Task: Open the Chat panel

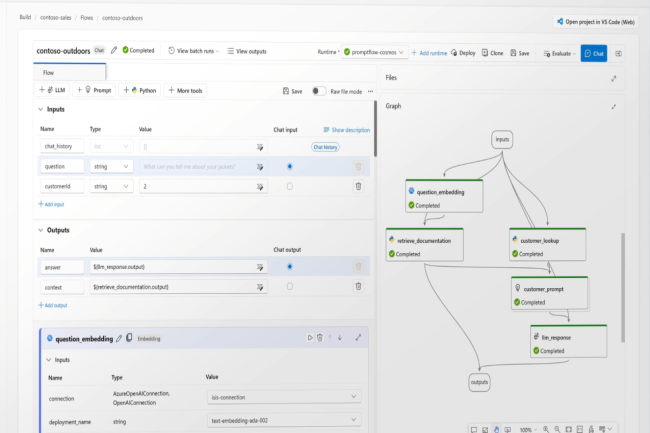Action: pos(594,53)
